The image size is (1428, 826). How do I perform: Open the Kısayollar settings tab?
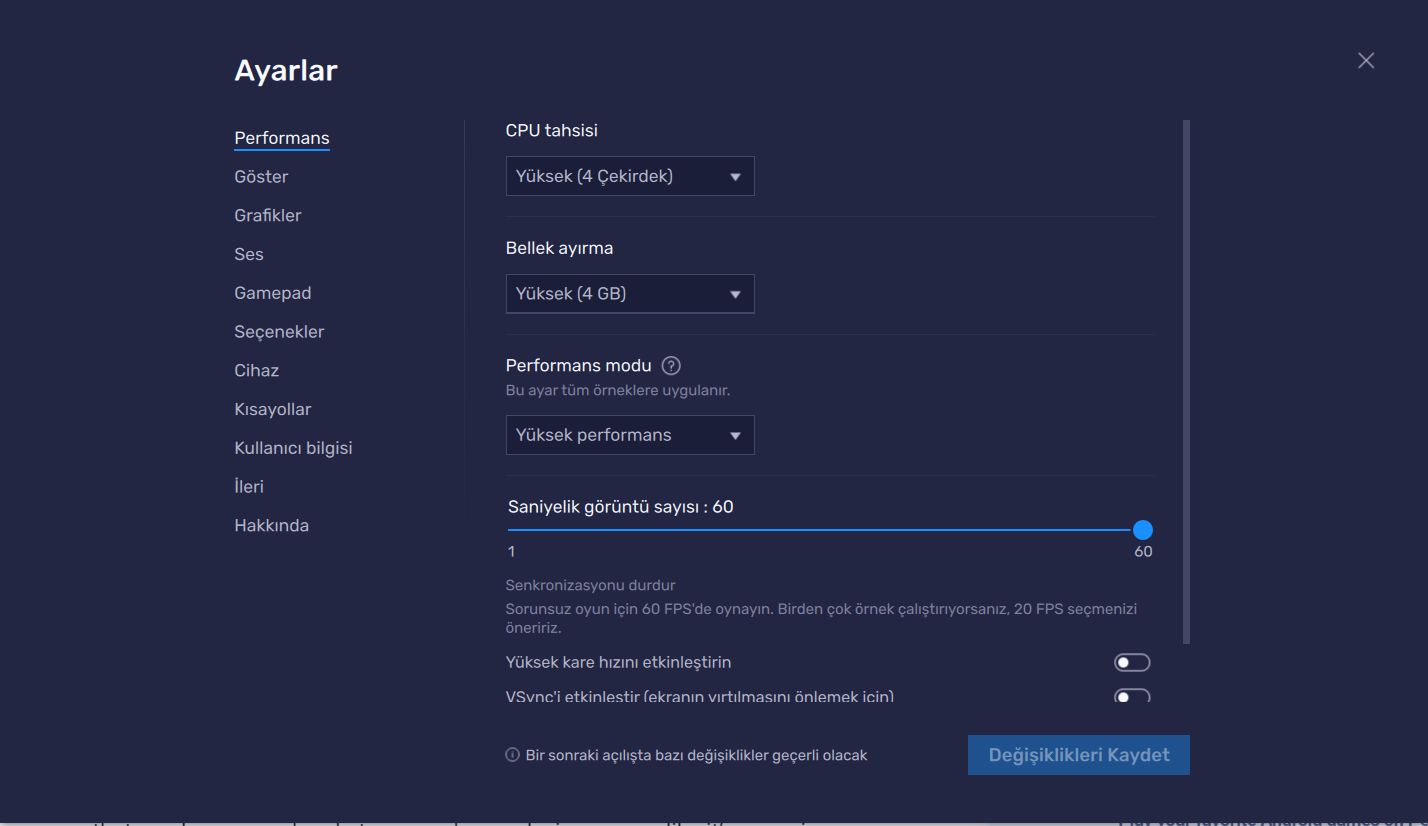tap(272, 409)
